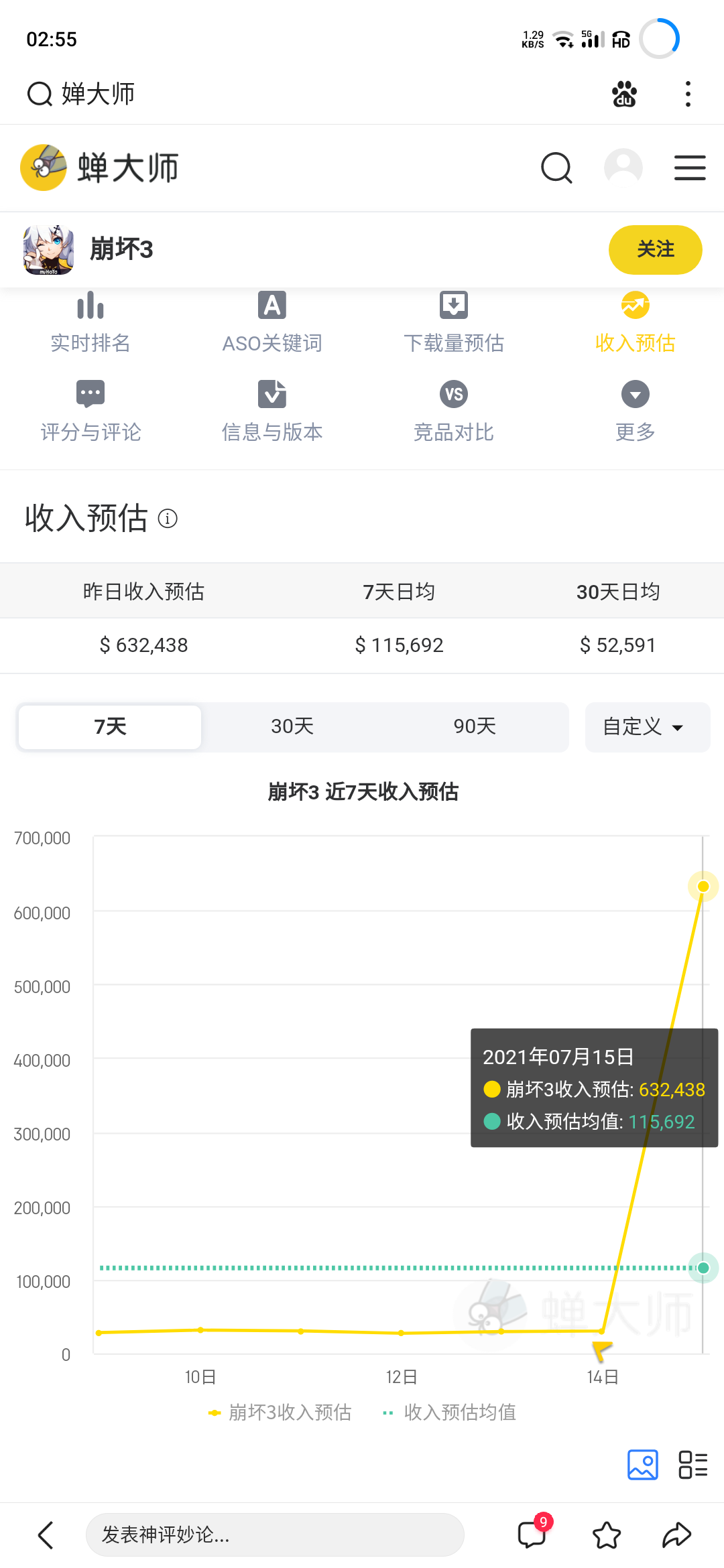Open ASO关键词 section

pyautogui.click(x=272, y=323)
